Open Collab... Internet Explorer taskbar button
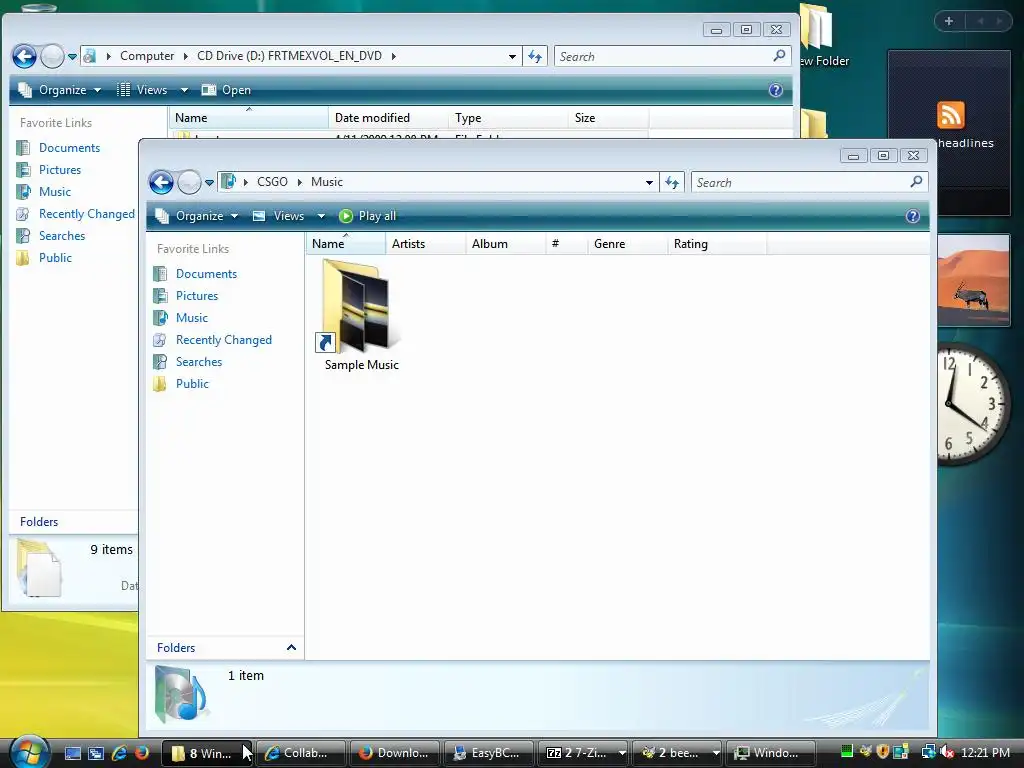Screen dimensions: 1024x768 pos(301,753)
